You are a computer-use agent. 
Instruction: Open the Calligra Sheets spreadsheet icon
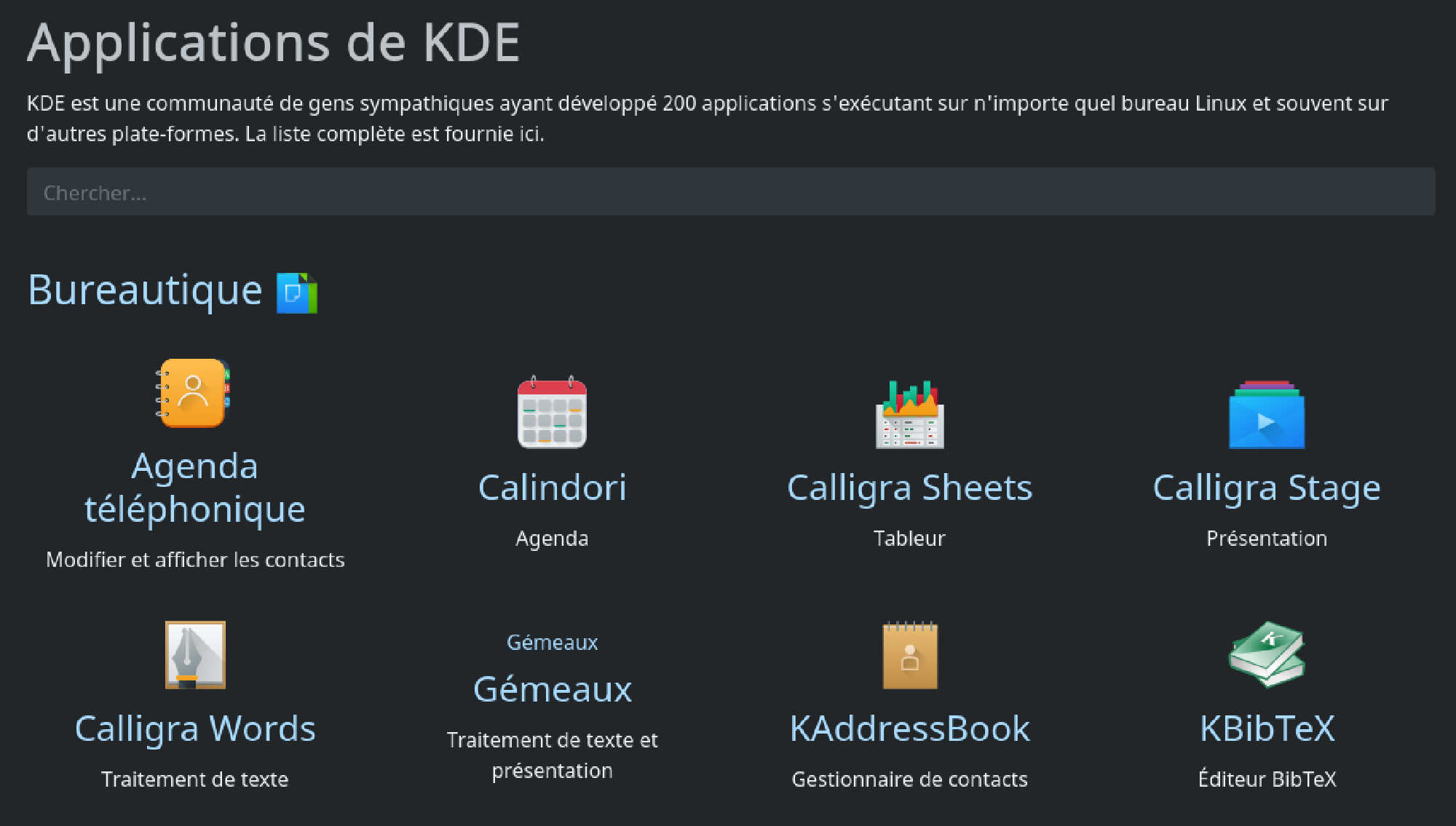click(x=909, y=415)
